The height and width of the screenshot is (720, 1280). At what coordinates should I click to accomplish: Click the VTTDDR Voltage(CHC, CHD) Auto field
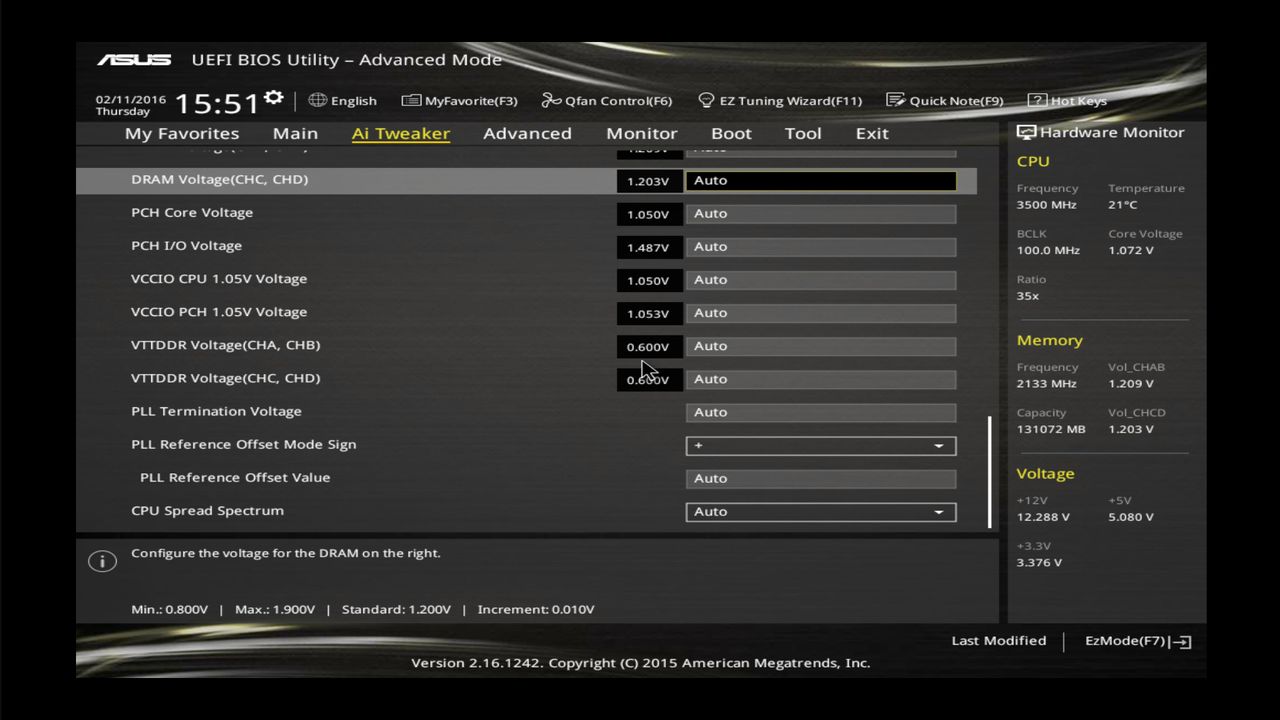pyautogui.click(x=821, y=378)
